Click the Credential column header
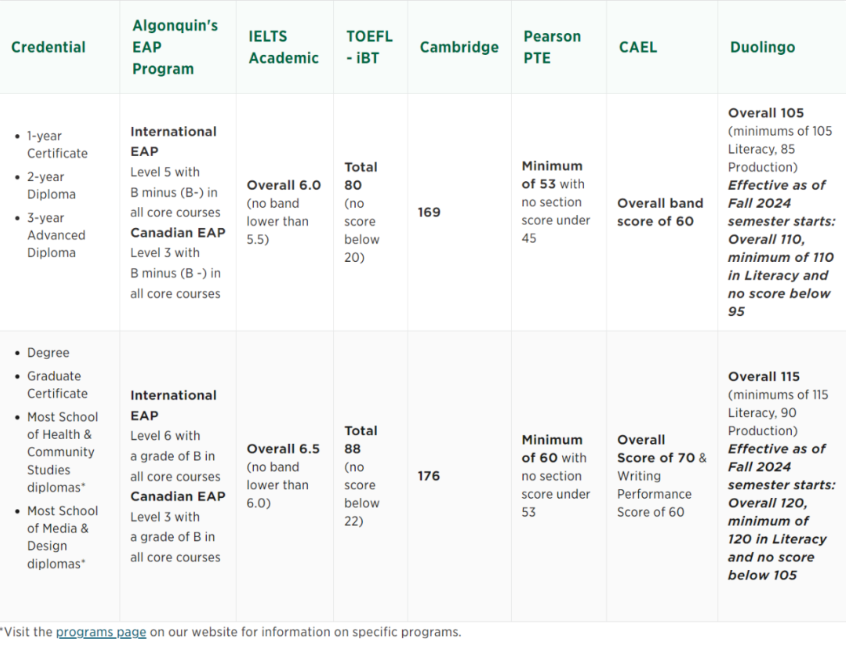The height and width of the screenshot is (653, 854). click(48, 47)
